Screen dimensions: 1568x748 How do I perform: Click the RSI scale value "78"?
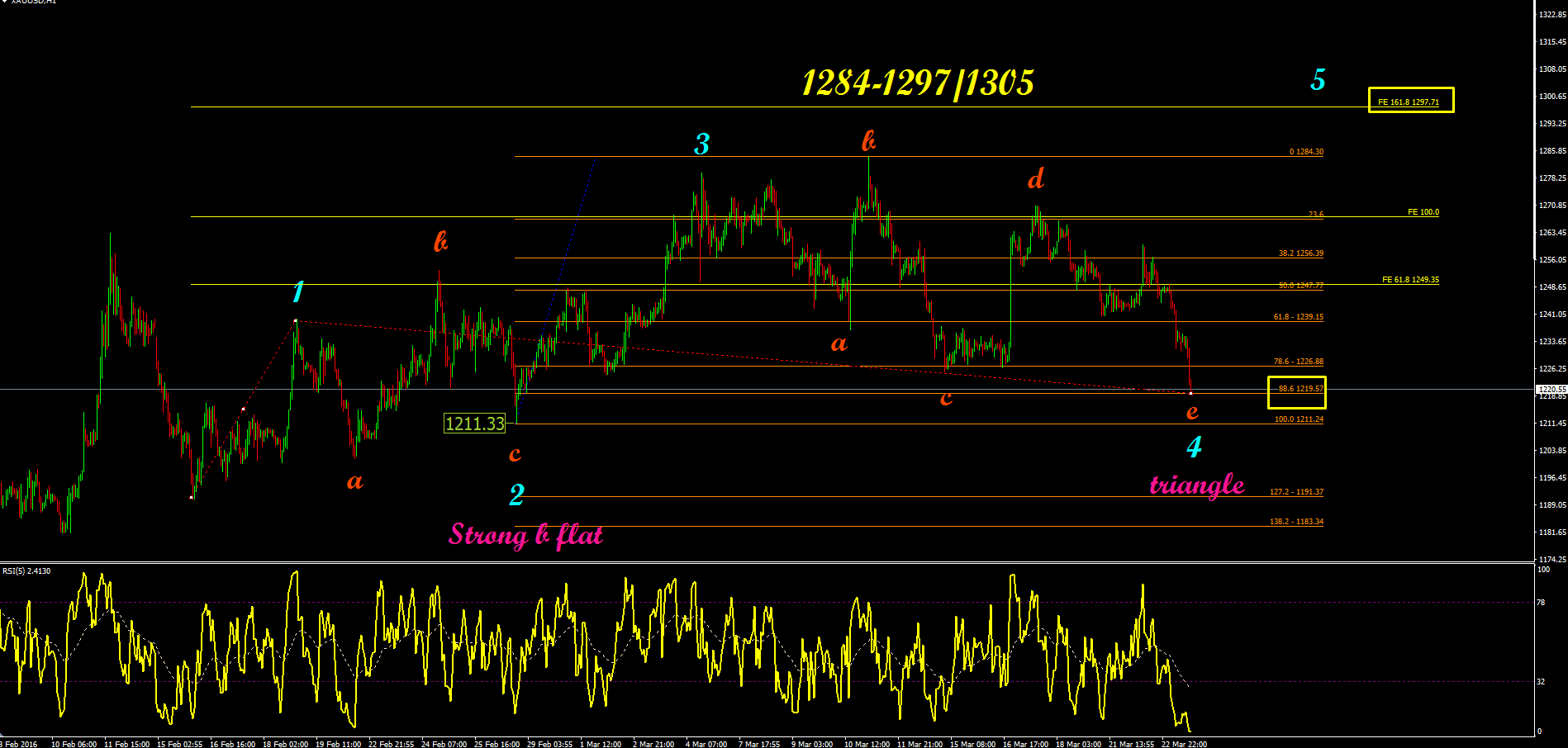coord(1541,603)
